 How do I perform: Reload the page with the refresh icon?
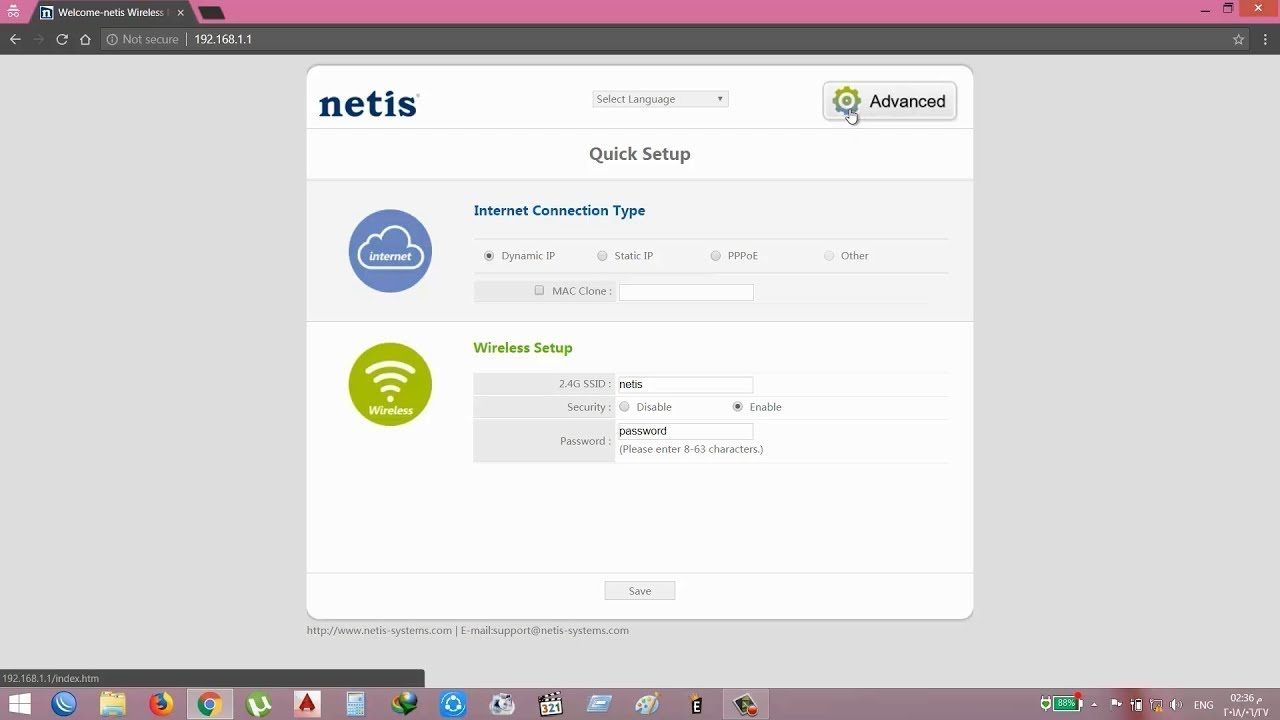pyautogui.click(x=62, y=39)
